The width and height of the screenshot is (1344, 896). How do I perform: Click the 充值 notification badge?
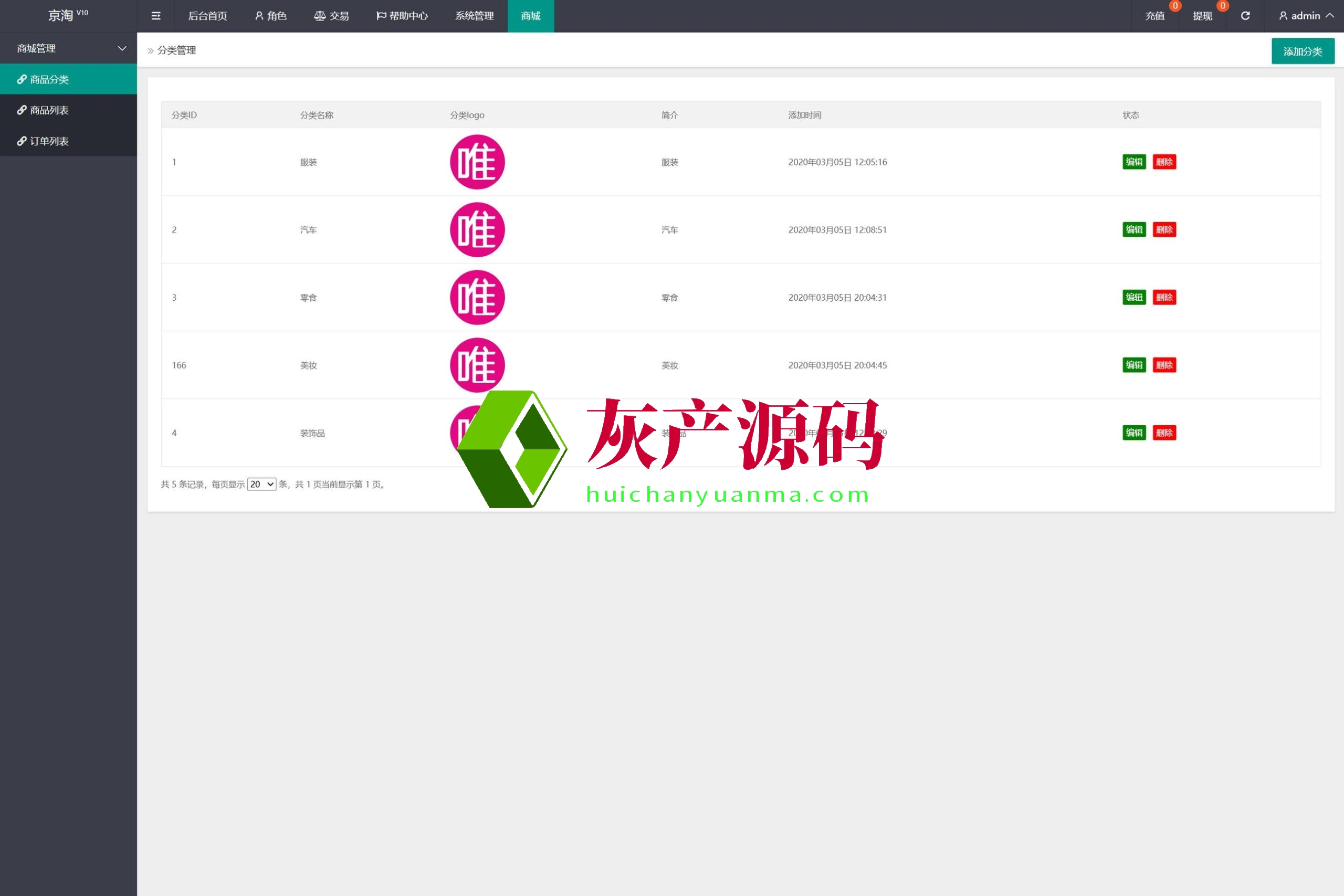click(1175, 6)
